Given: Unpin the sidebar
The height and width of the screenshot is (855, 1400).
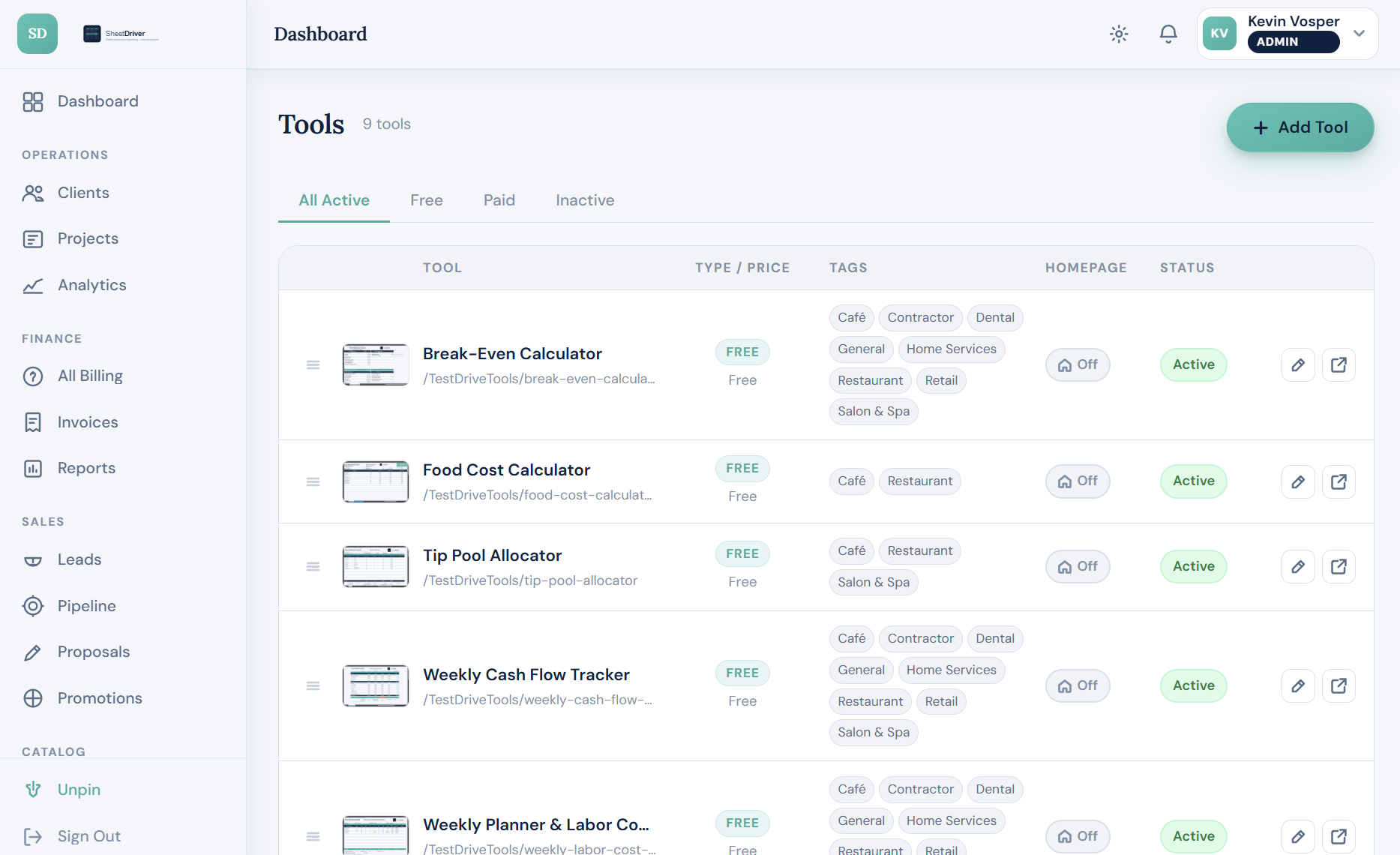Looking at the screenshot, I should coord(123,790).
